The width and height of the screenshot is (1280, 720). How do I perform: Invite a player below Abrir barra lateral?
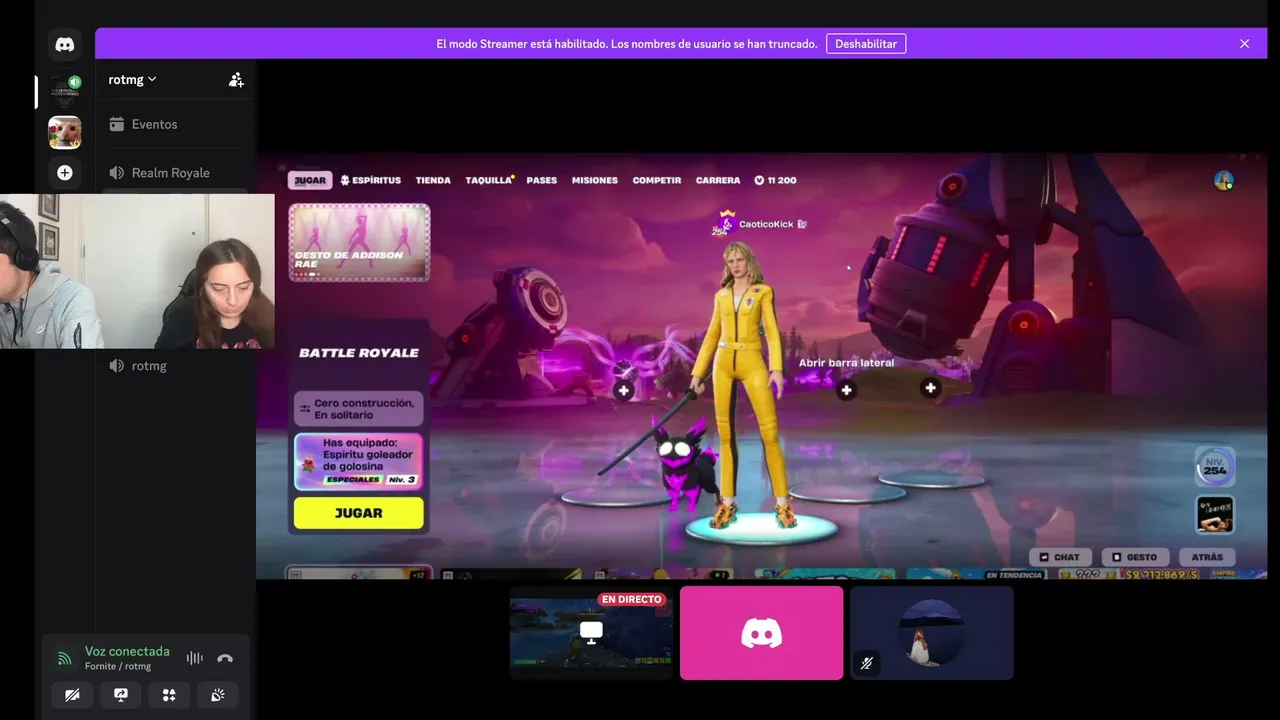[x=846, y=390]
